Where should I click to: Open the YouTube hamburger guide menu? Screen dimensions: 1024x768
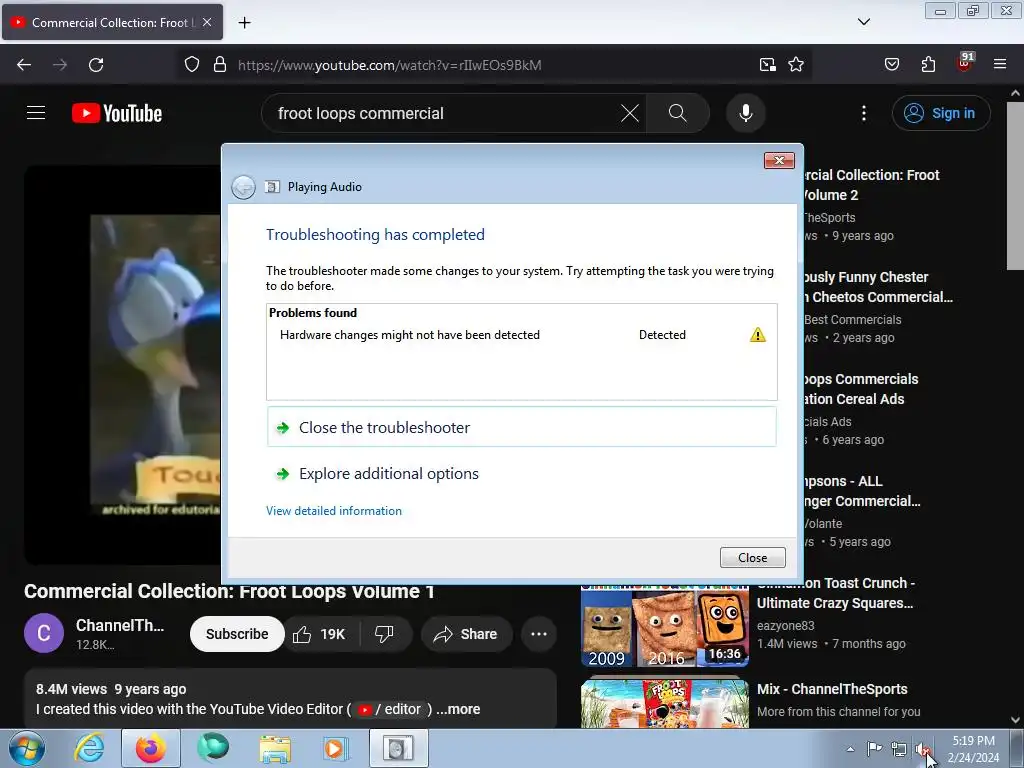[36, 113]
